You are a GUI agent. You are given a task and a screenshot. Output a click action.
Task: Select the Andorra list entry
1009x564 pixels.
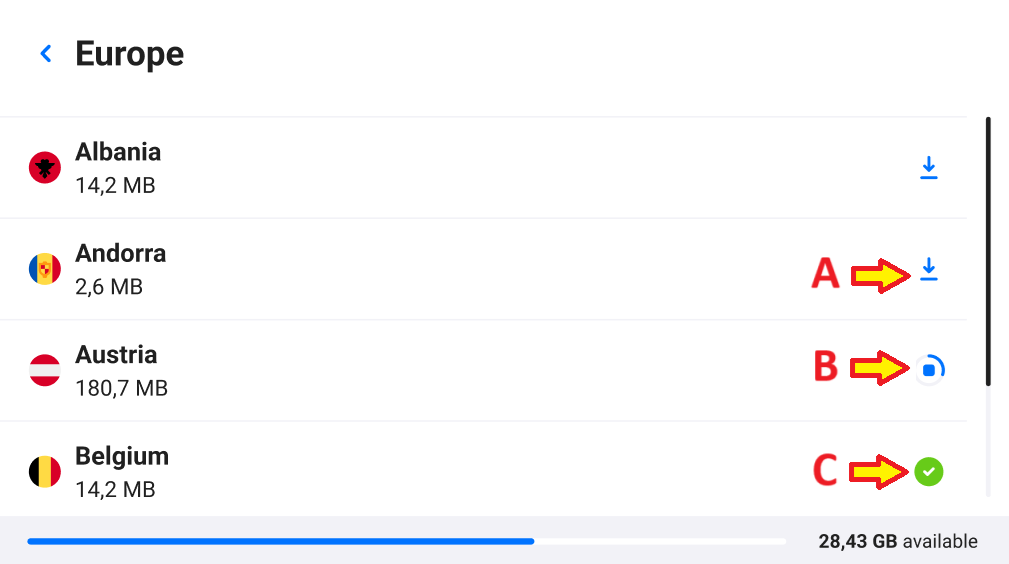[x=483, y=269]
